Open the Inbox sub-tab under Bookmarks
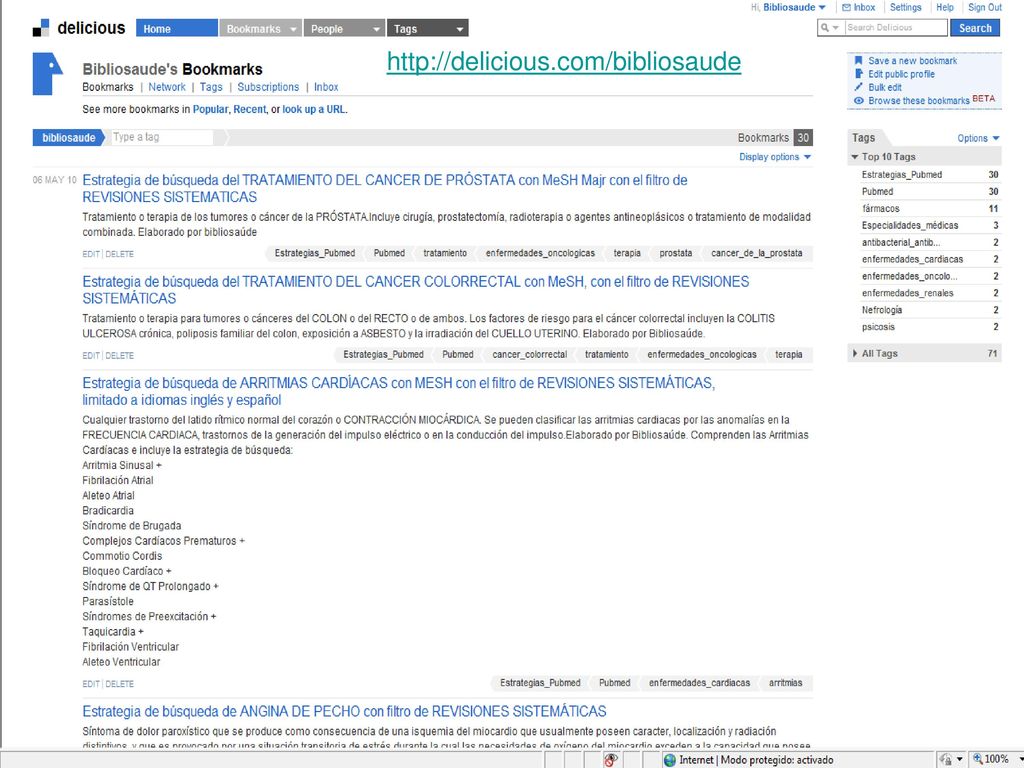The image size is (1024, 768). [326, 87]
